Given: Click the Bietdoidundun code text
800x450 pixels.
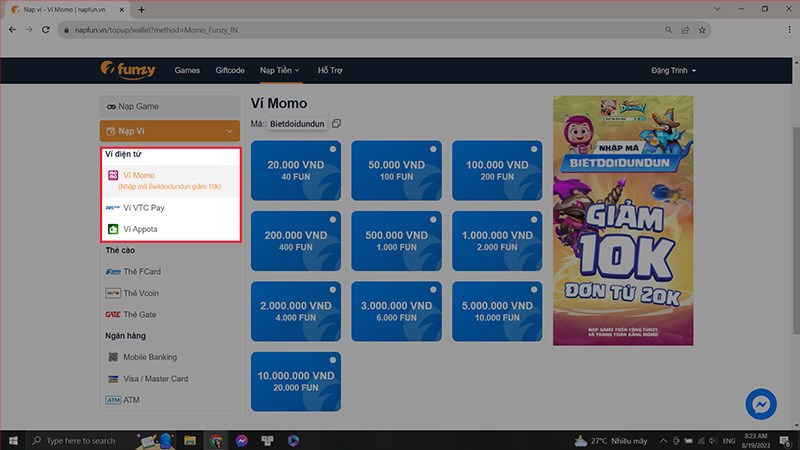Looking at the screenshot, I should pyautogui.click(x=297, y=123).
